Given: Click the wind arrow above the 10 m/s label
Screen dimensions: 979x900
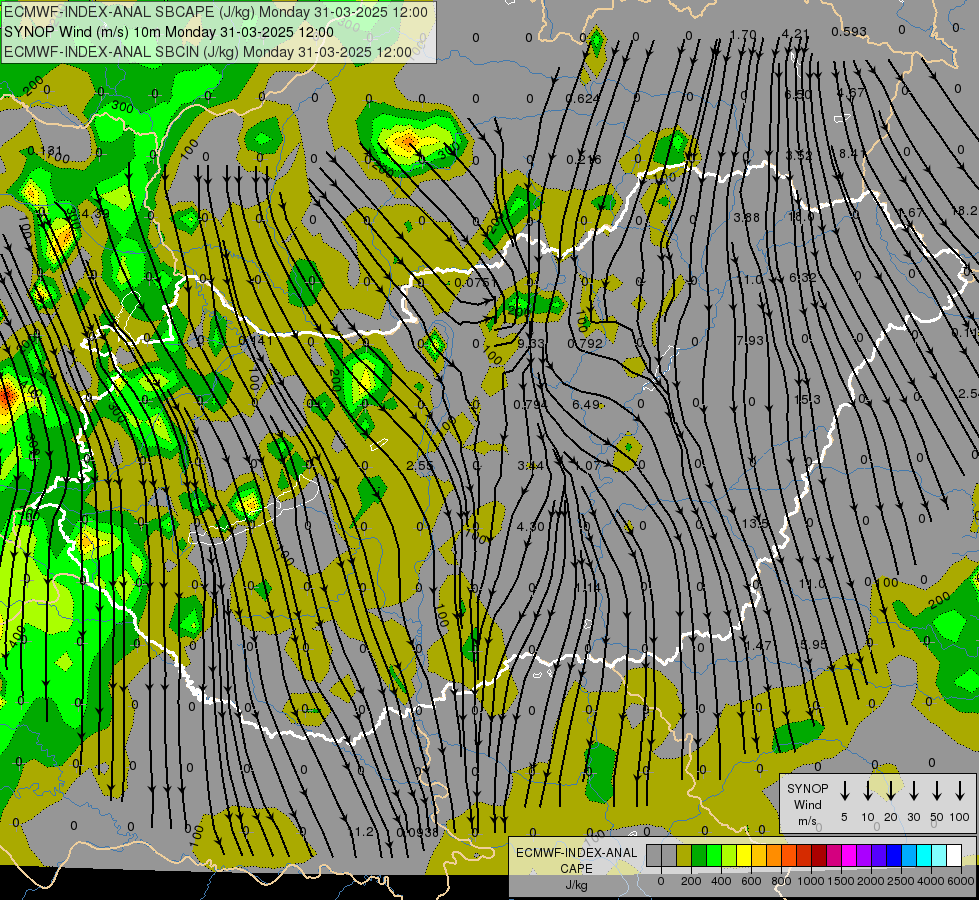Looking at the screenshot, I should (x=868, y=791).
